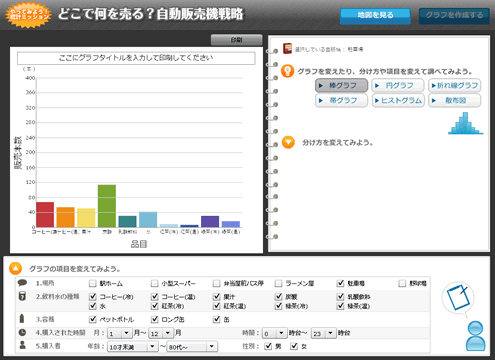
Task: Click the red コーヒー(冷) bar in chart
Action: click(45, 215)
